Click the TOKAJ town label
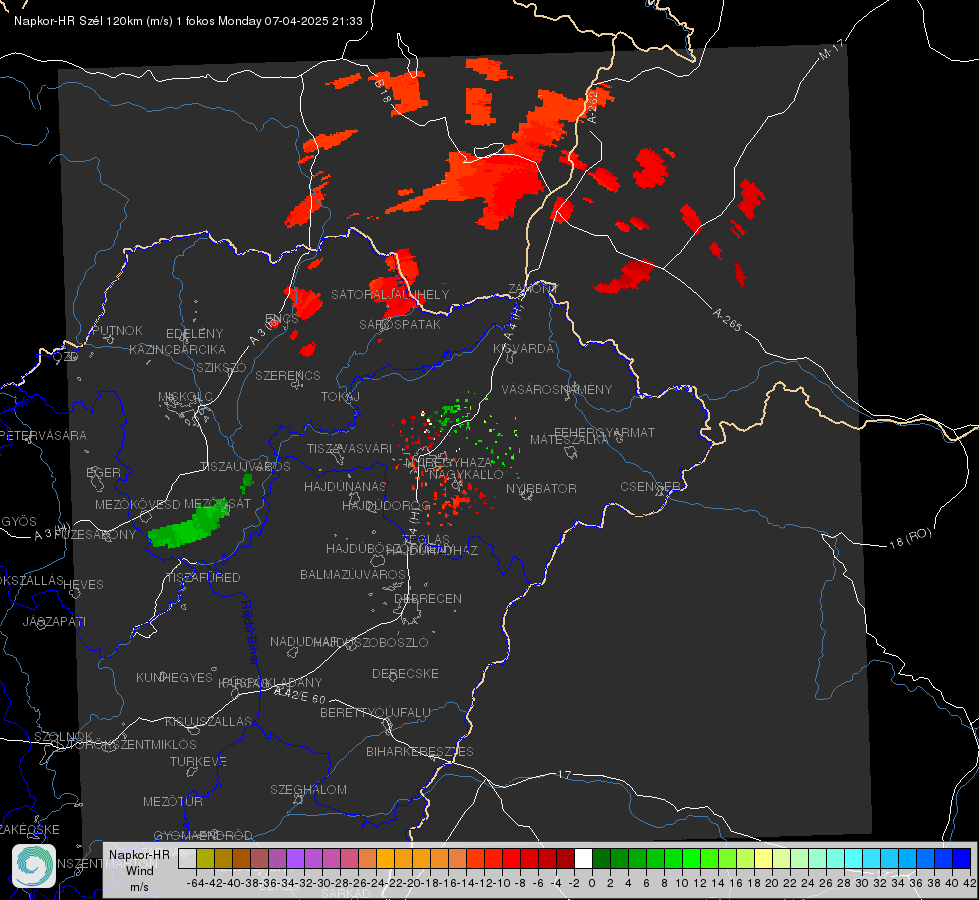Image resolution: width=979 pixels, height=900 pixels. [x=340, y=397]
